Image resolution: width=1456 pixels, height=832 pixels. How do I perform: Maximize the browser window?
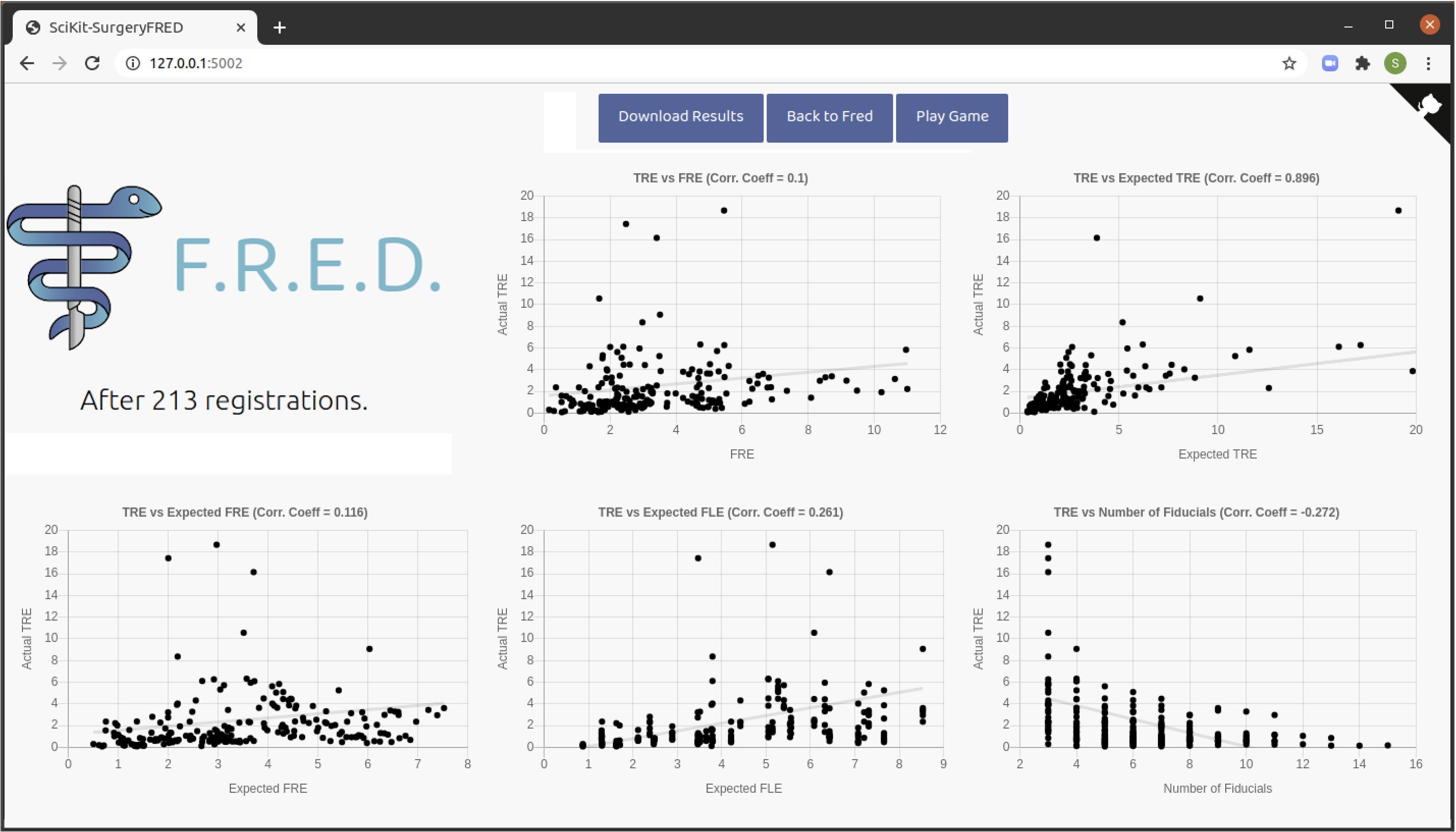pos(1389,24)
